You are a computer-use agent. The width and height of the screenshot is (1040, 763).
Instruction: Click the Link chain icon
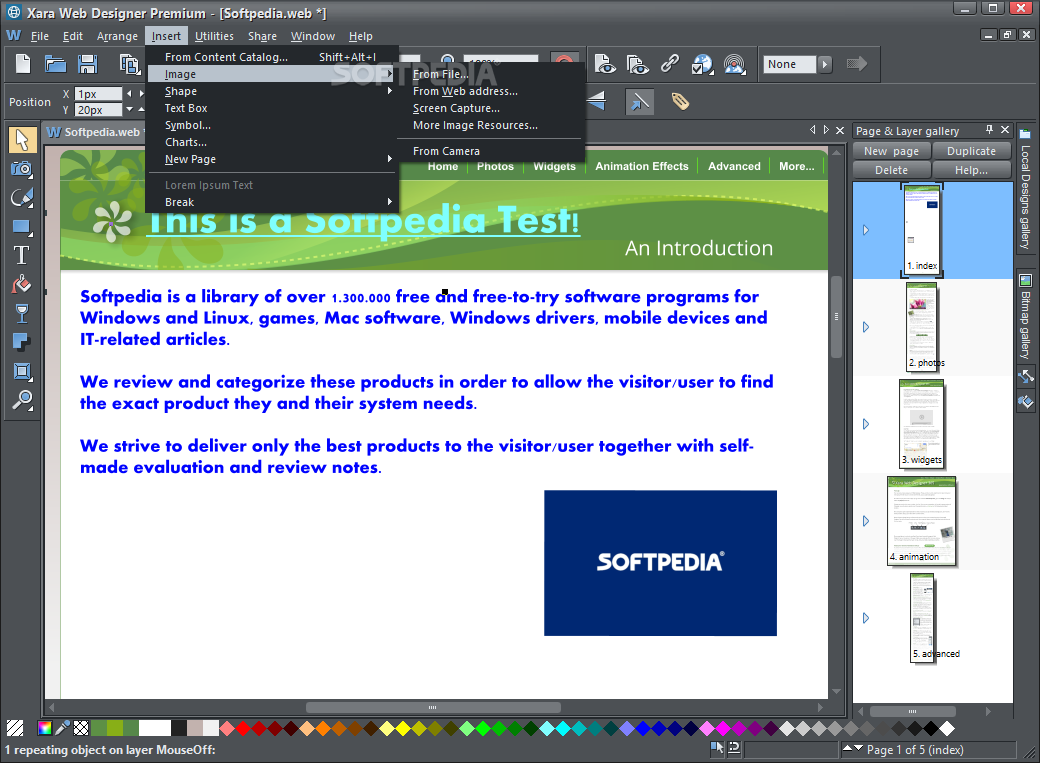[670, 64]
